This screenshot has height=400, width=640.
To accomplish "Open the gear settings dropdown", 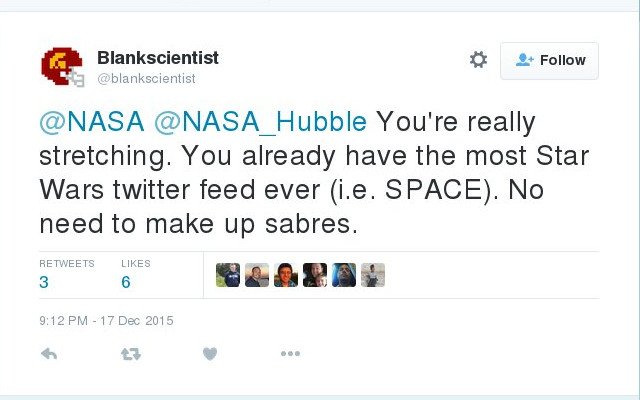I will click(x=478, y=60).
